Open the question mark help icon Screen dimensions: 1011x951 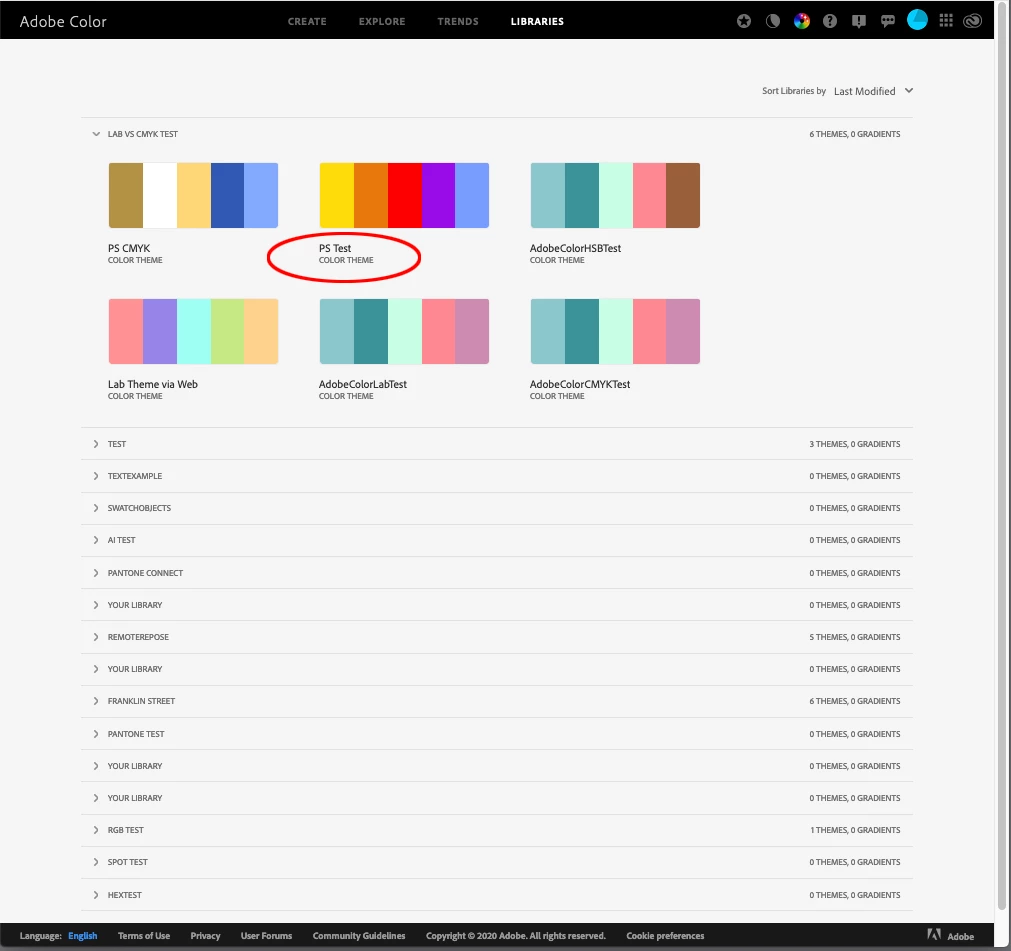pyautogui.click(x=830, y=21)
